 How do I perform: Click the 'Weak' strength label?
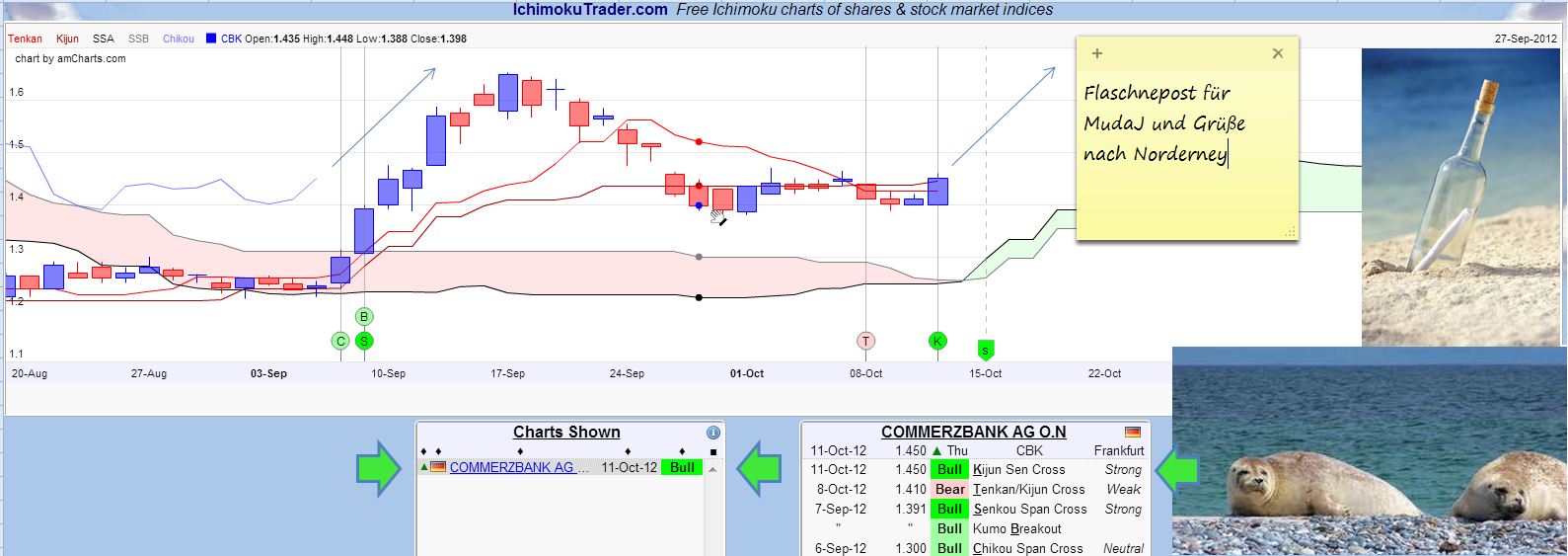click(1123, 489)
